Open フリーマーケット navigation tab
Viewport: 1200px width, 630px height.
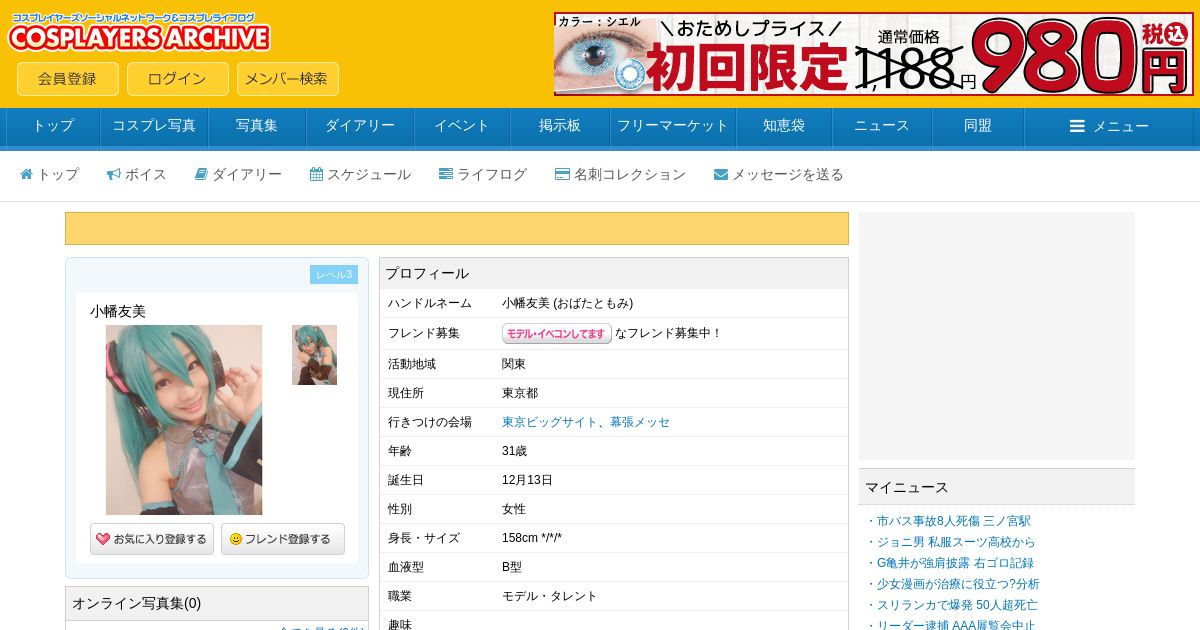pyautogui.click(x=673, y=126)
